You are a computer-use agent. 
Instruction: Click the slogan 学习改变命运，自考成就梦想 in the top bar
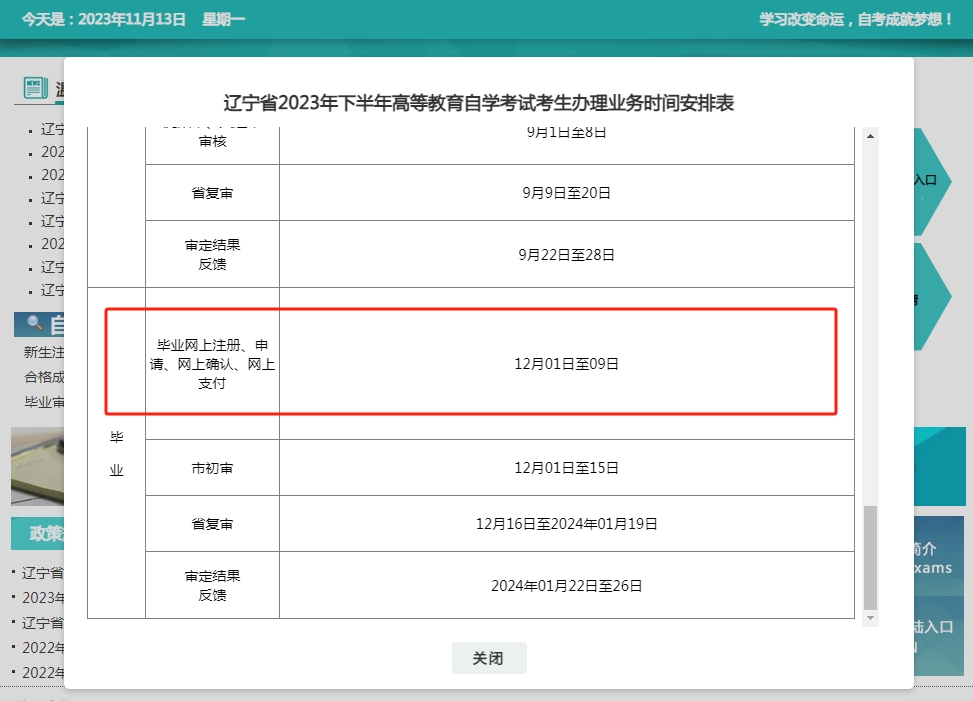[855, 18]
